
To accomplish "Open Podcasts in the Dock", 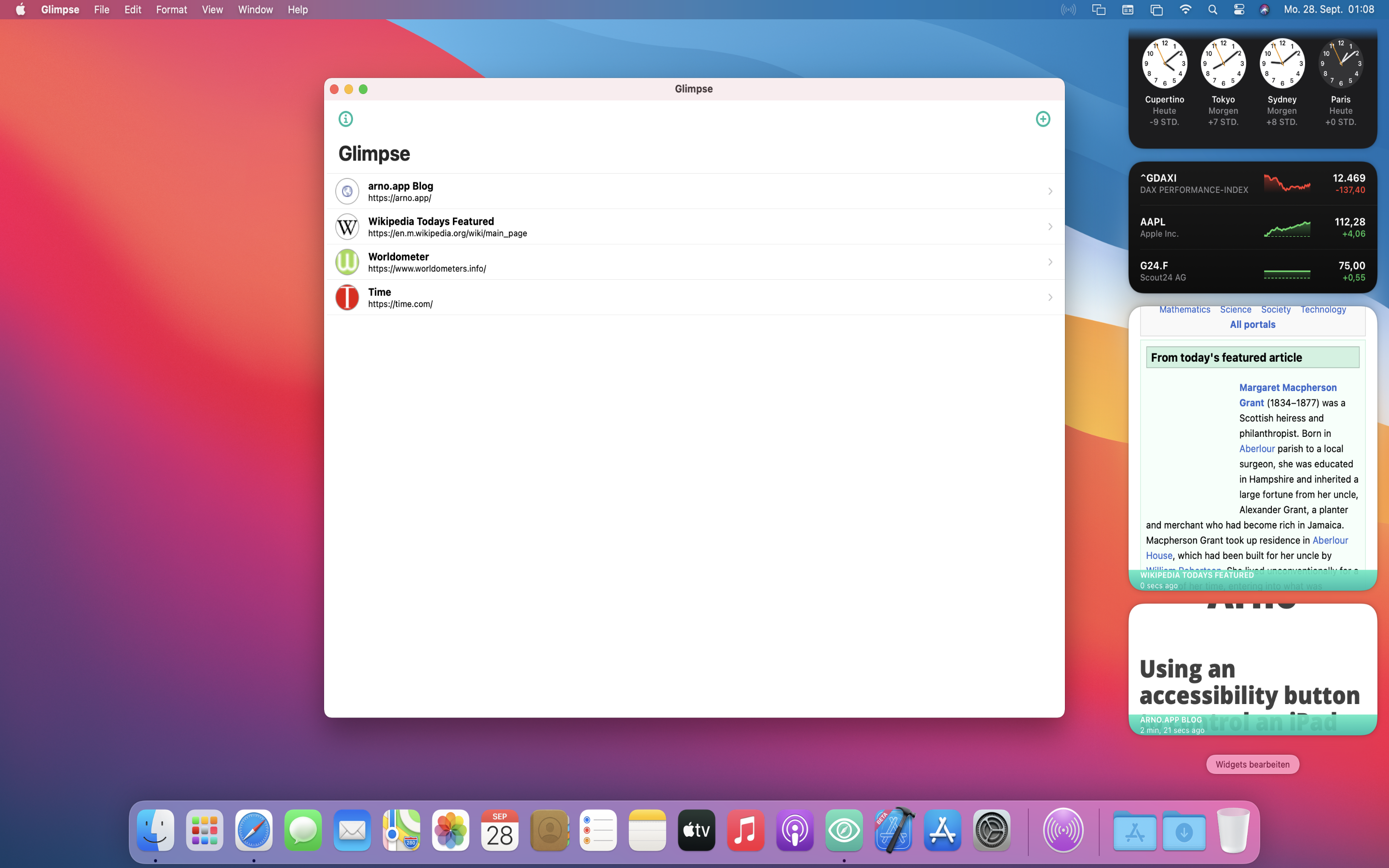I will click(795, 830).
